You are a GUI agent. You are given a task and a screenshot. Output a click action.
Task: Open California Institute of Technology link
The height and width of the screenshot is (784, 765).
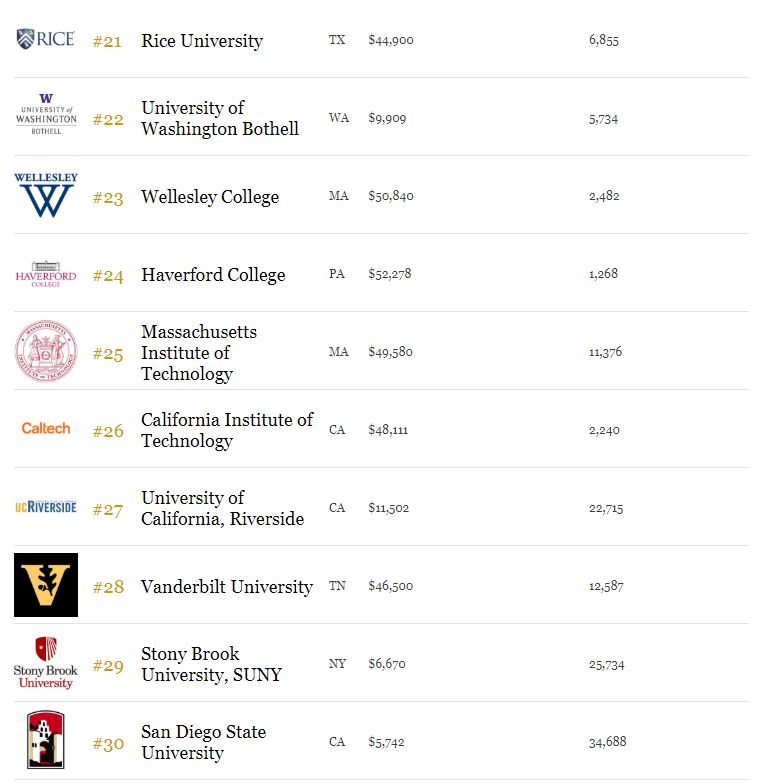pyautogui.click(x=226, y=430)
